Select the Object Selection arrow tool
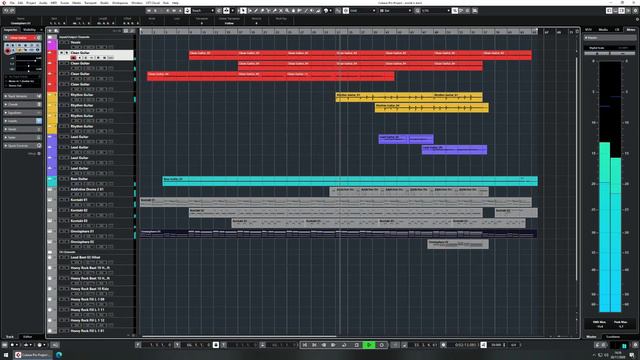 243,11
